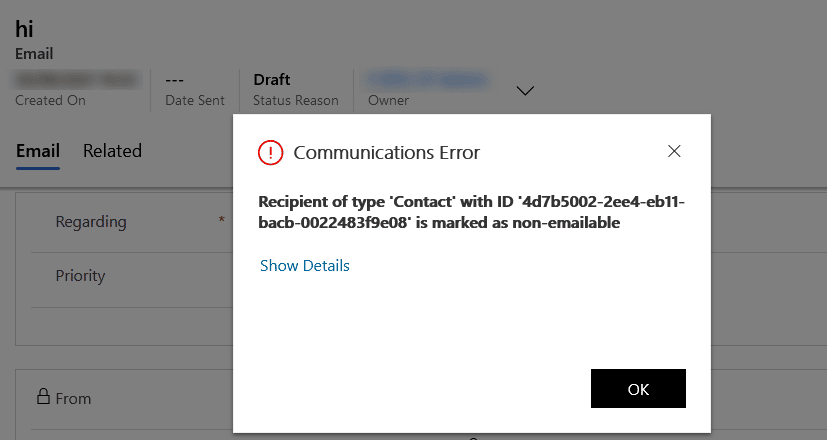Click the Communications Error dialog title
The image size is (827, 440).
(x=387, y=152)
